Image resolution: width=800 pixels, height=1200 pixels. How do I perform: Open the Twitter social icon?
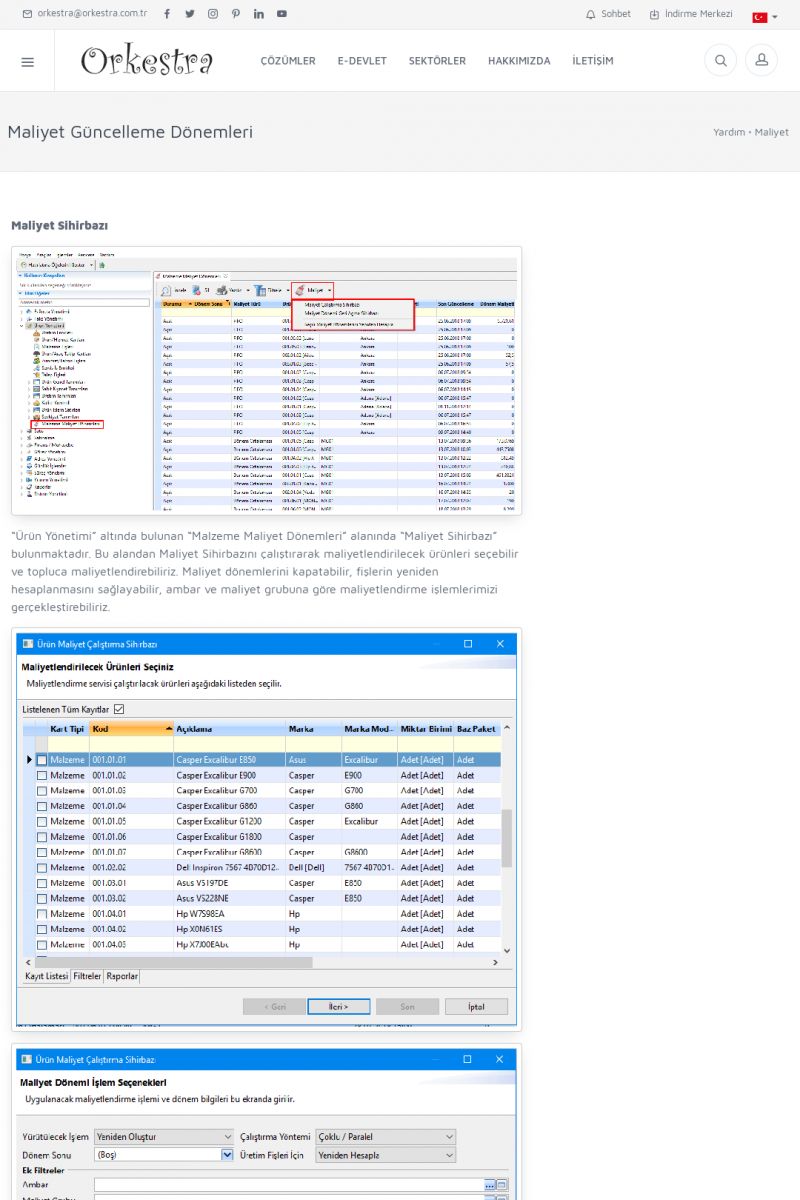(x=189, y=14)
